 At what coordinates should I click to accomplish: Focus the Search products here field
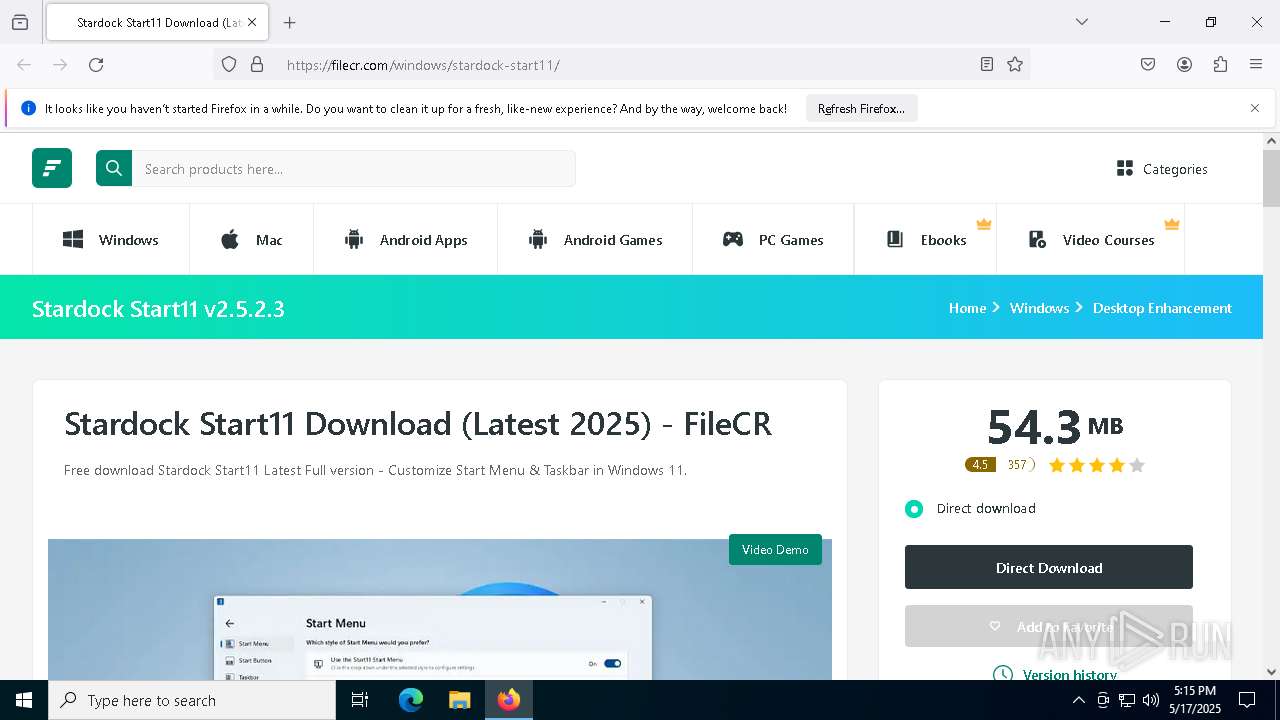click(354, 169)
